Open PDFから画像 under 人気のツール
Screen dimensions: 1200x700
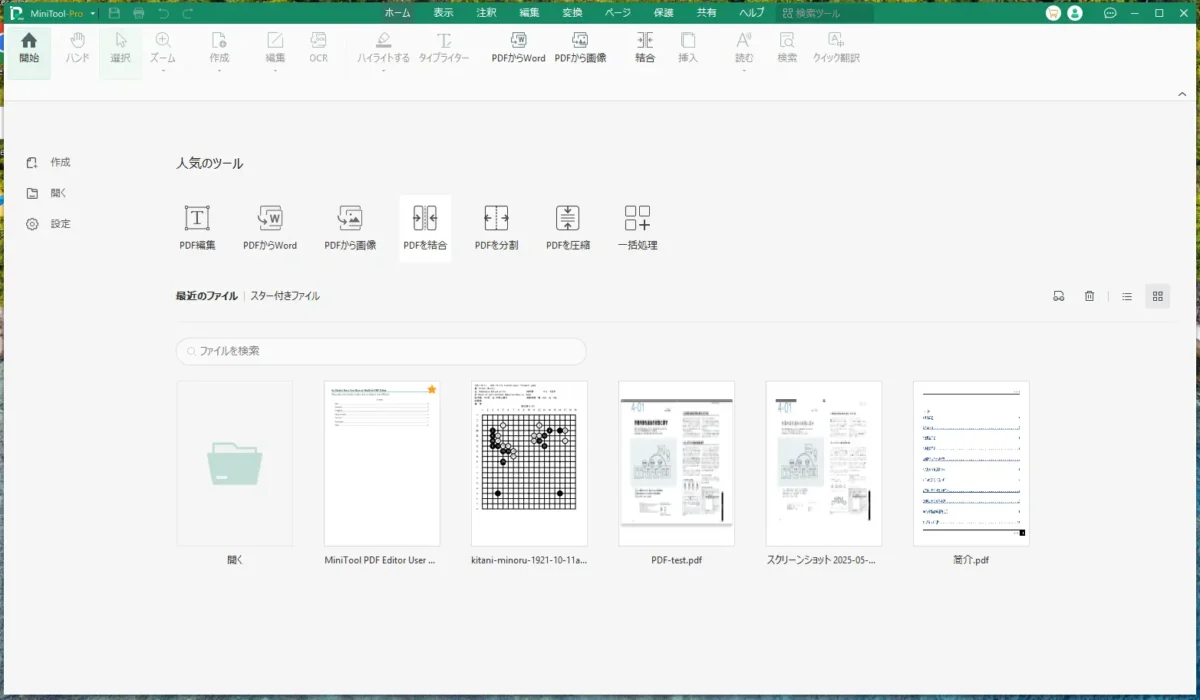(x=350, y=228)
